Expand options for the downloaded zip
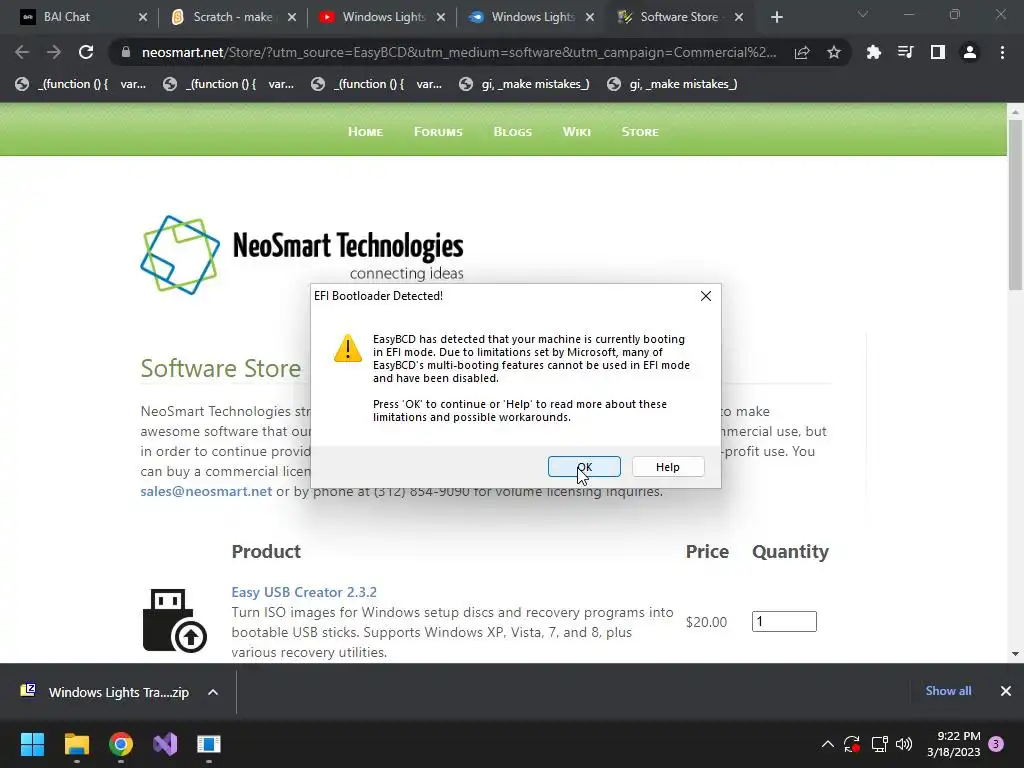Image resolution: width=1024 pixels, height=768 pixels. click(x=213, y=692)
